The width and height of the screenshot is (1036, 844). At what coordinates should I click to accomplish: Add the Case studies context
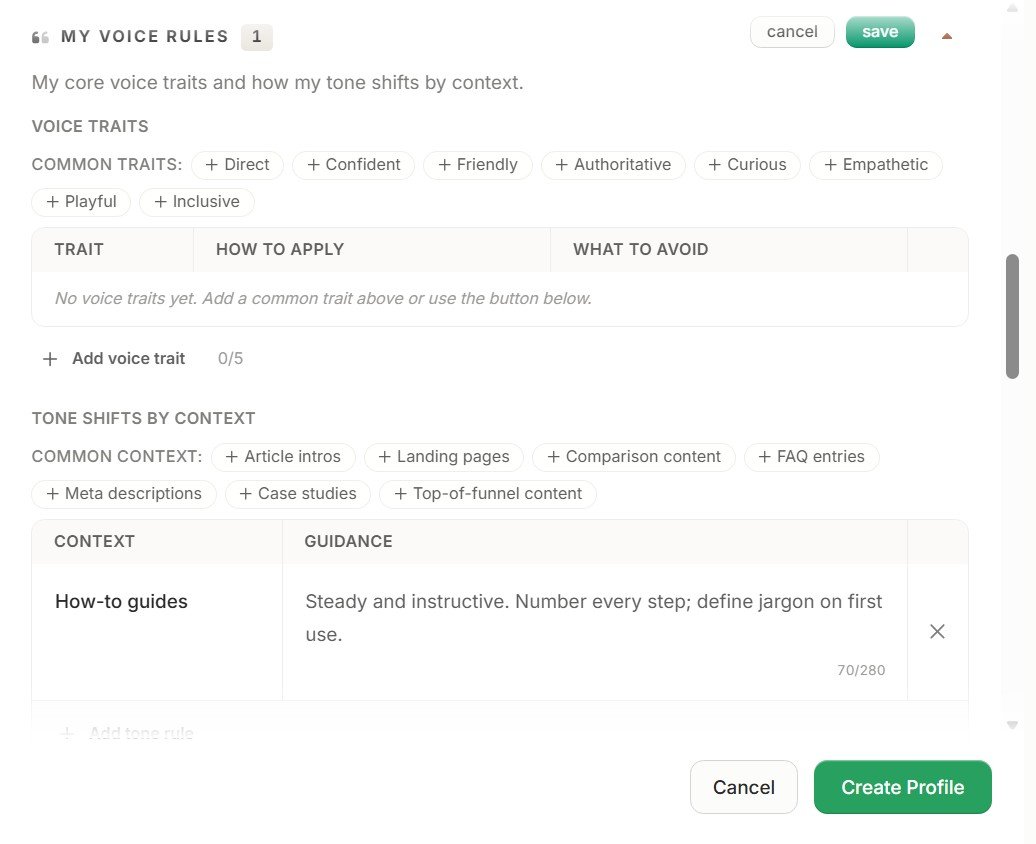point(298,494)
